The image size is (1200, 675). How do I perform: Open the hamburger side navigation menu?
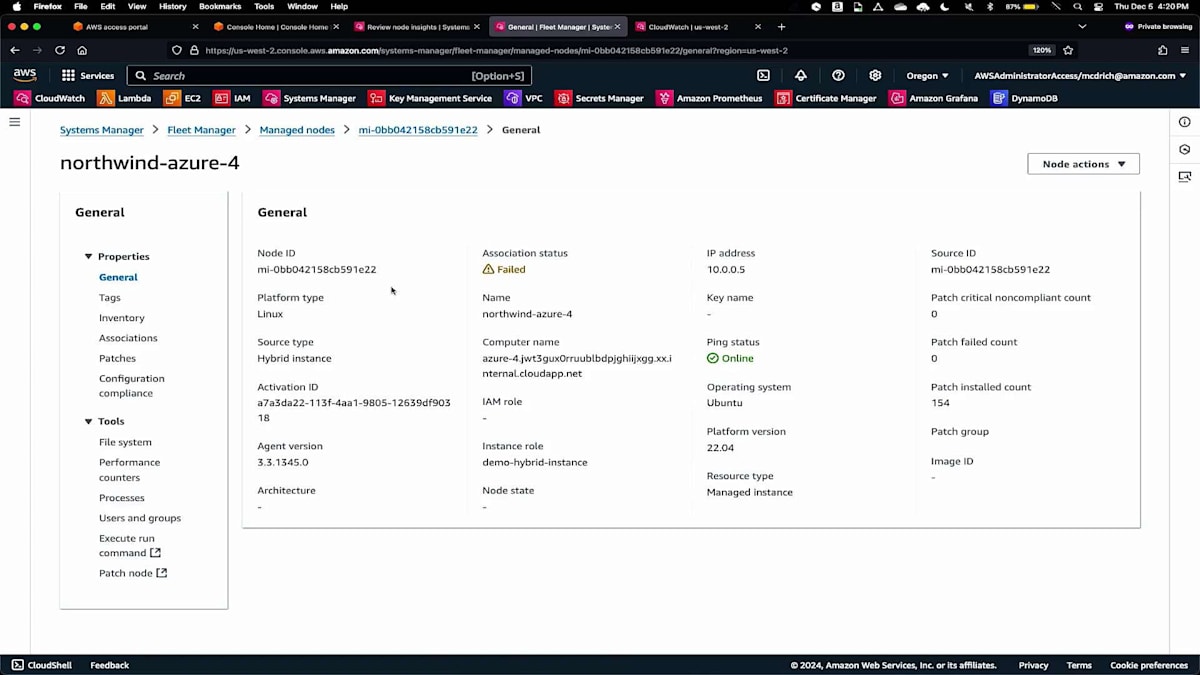pyautogui.click(x=14, y=122)
